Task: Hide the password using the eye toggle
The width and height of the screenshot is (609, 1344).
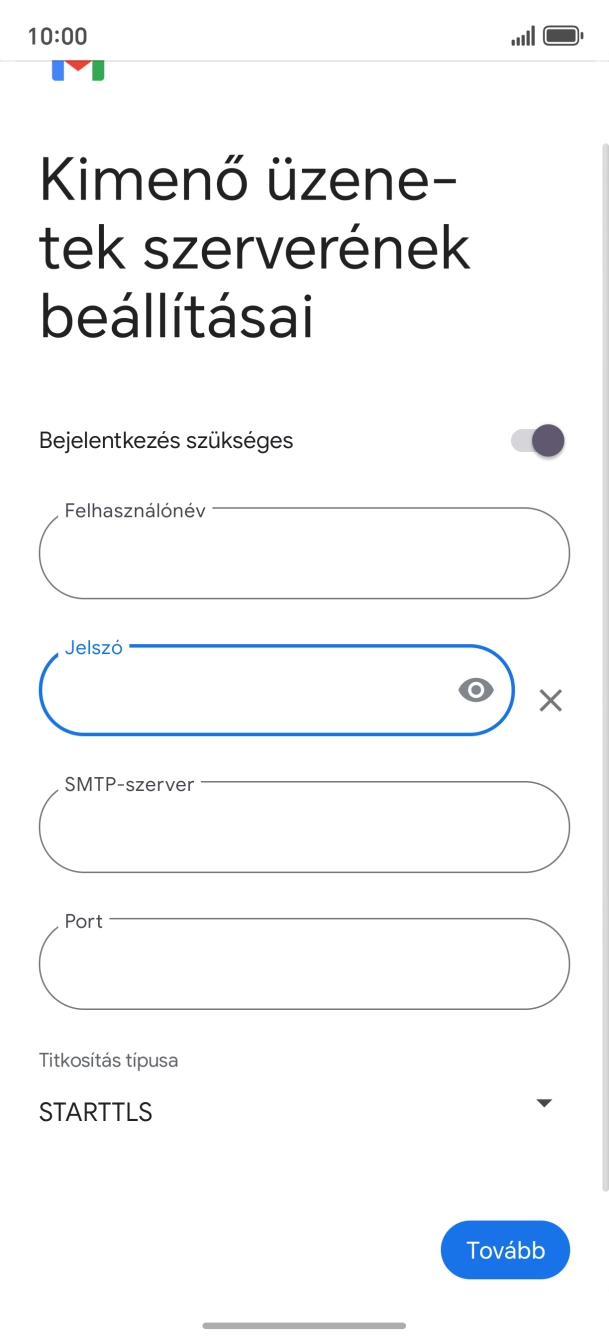Action: (475, 689)
